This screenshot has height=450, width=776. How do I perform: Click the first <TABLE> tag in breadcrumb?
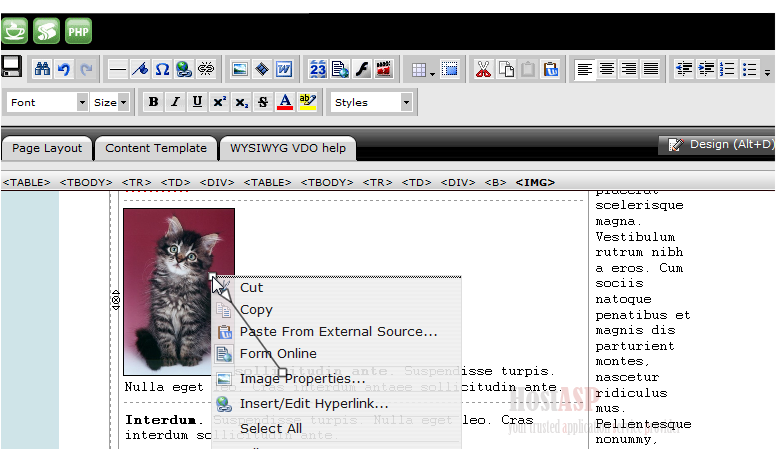pos(26,183)
